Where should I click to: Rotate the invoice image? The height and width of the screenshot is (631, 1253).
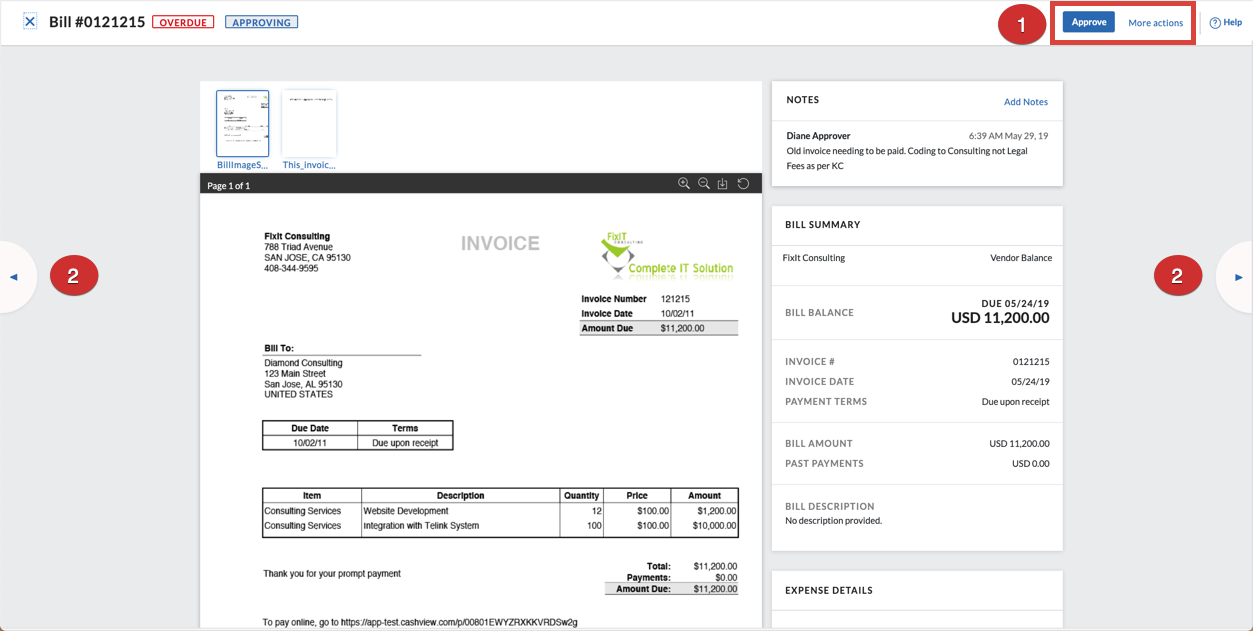coord(743,184)
